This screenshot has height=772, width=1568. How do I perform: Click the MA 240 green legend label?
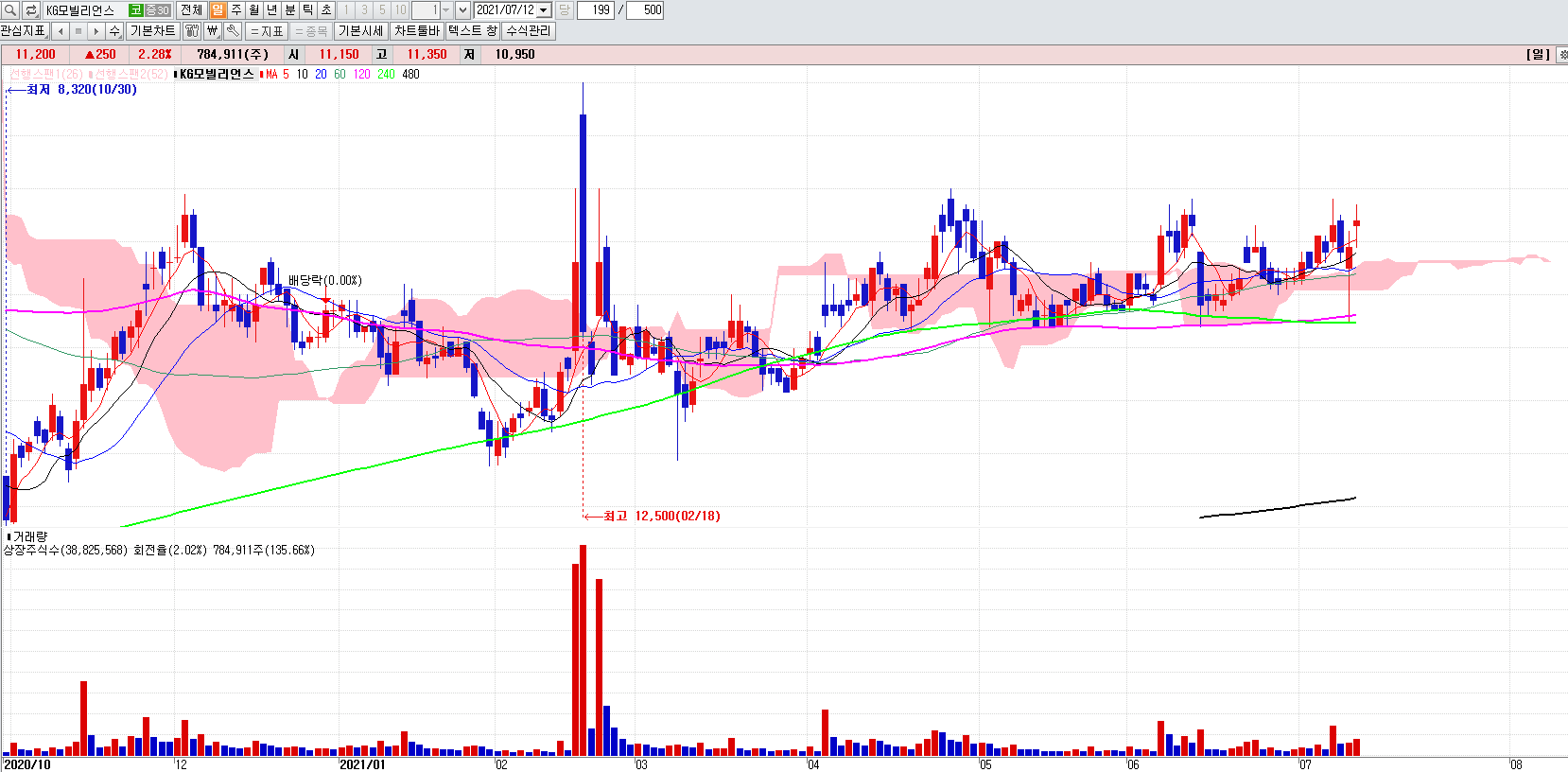pos(386,74)
